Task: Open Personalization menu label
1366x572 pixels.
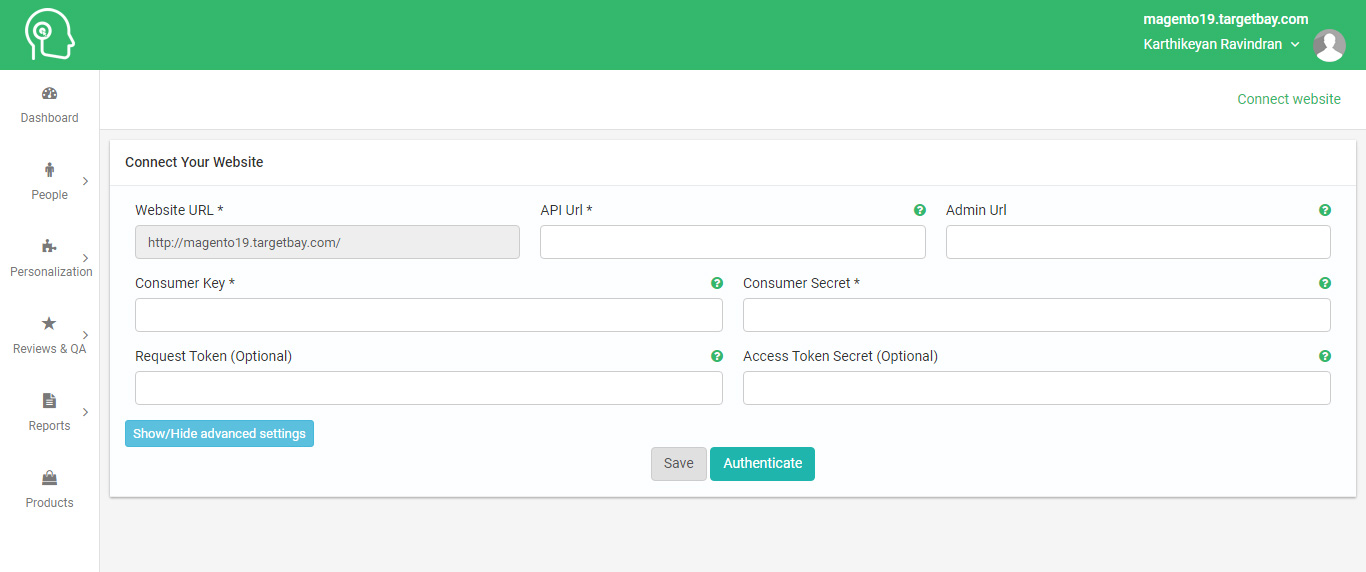Action: pyautogui.click(x=51, y=272)
